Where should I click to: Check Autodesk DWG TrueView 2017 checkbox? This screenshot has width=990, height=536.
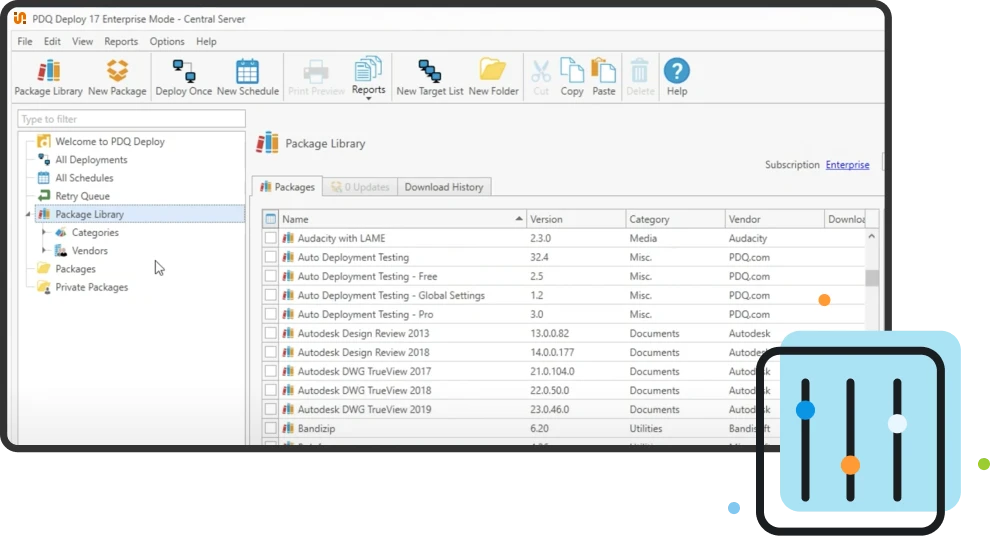270,371
